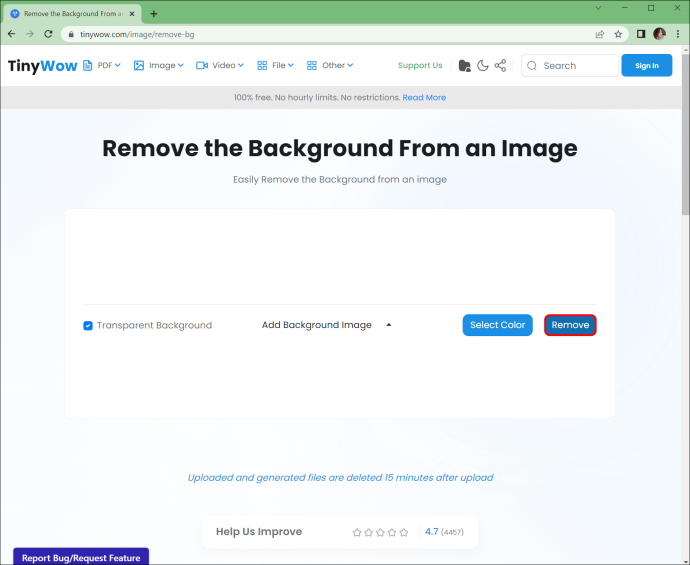
Task: Open the browser side panel icon
Action: (641, 34)
